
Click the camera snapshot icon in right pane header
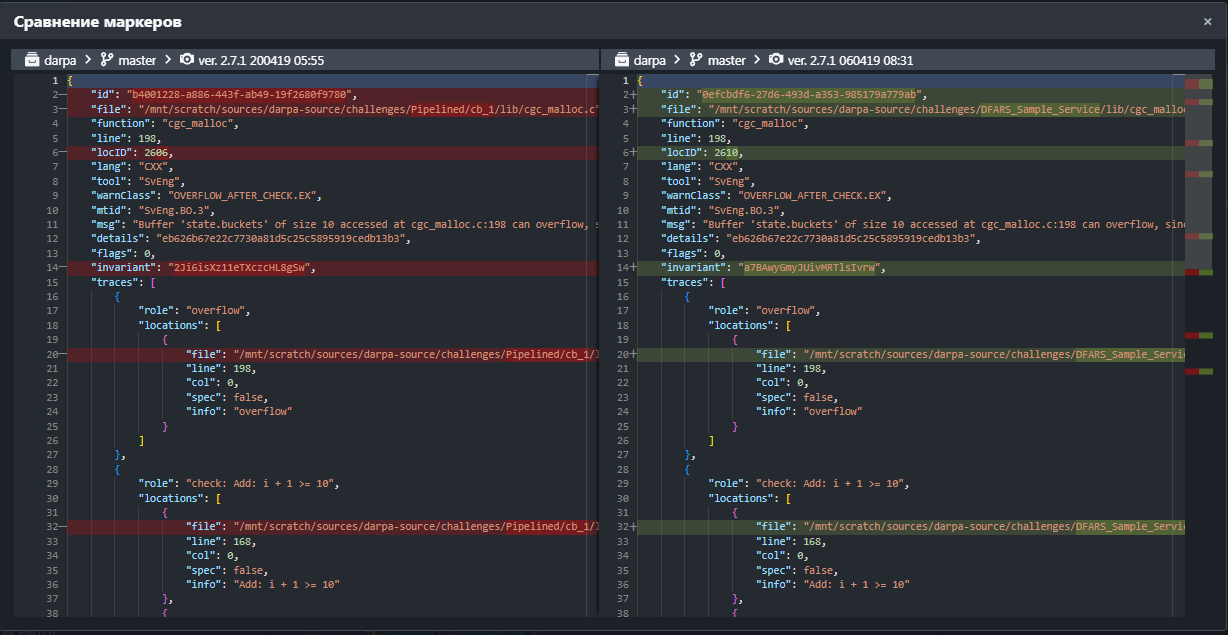tap(776, 60)
